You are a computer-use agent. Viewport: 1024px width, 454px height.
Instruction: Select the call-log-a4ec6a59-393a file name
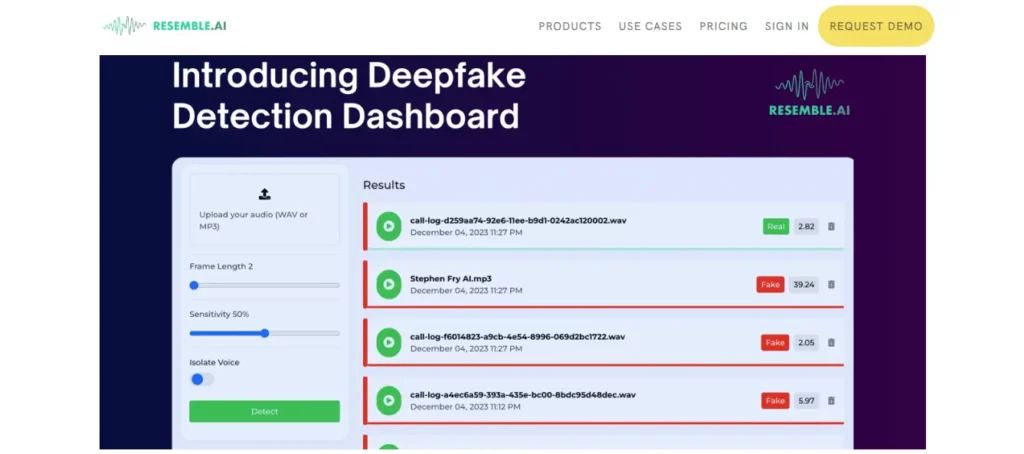522,395
